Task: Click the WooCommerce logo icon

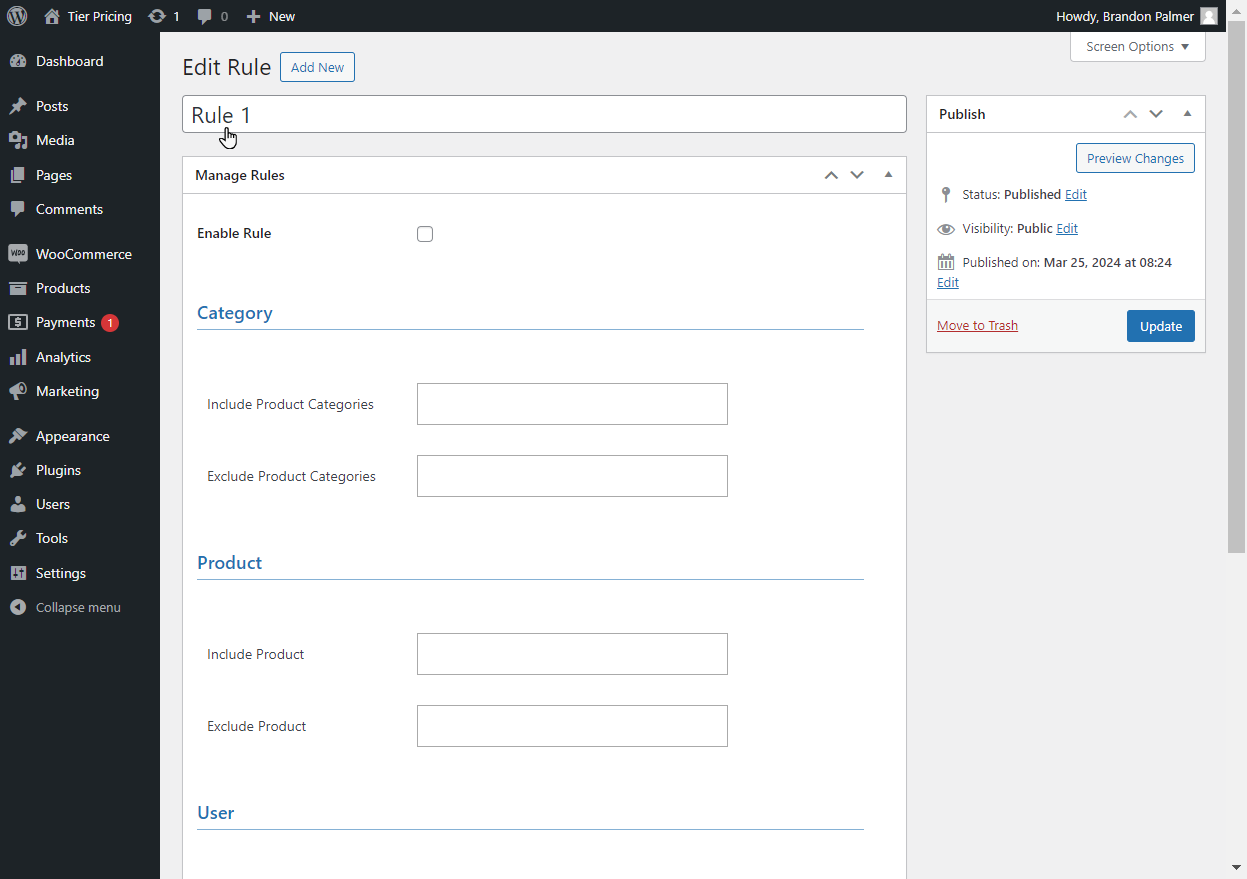Action: point(18,254)
